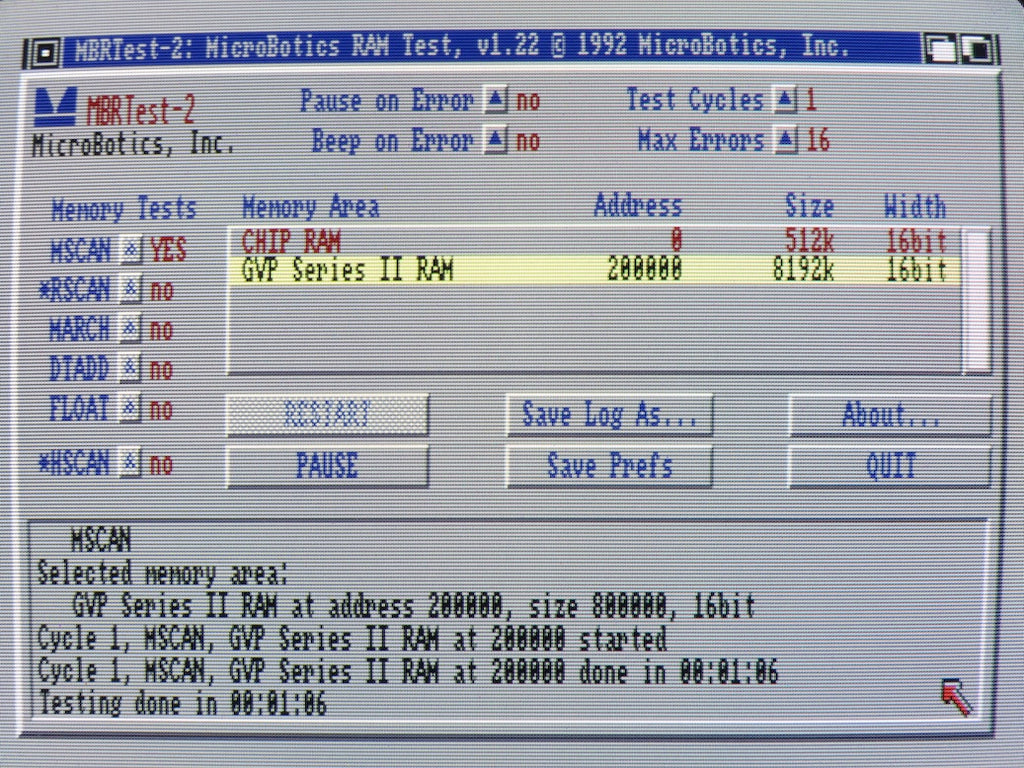The image size is (1024, 768).
Task: Click the MicroBotics M logo
Action: pyautogui.click(x=56, y=107)
